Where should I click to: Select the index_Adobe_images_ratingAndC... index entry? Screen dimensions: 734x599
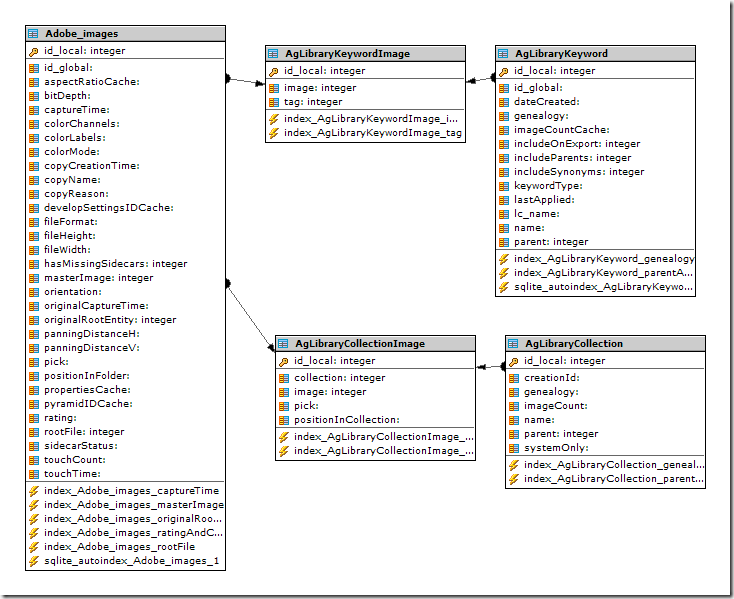coord(133,533)
